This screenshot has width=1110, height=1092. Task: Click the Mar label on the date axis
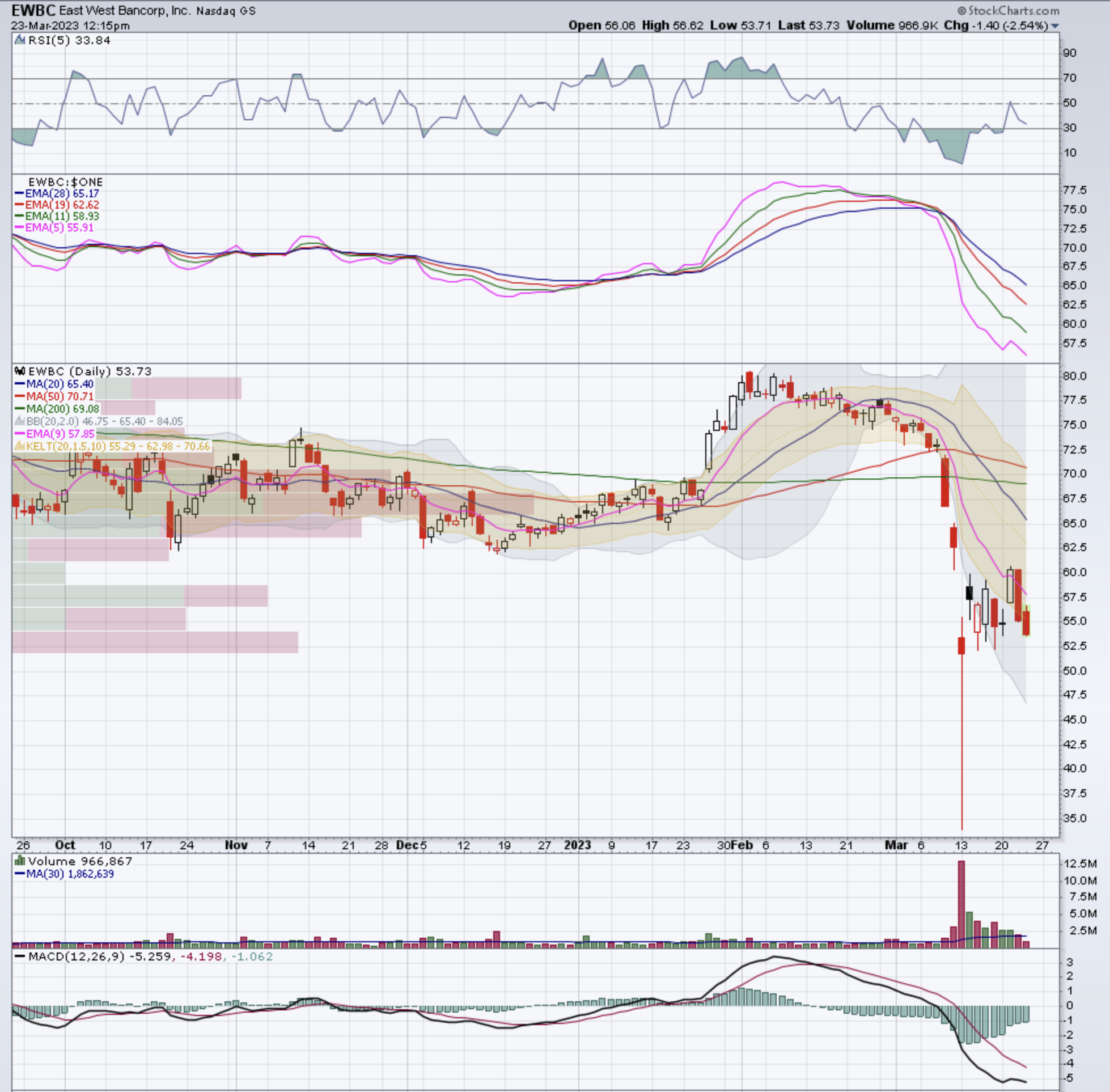coord(896,845)
